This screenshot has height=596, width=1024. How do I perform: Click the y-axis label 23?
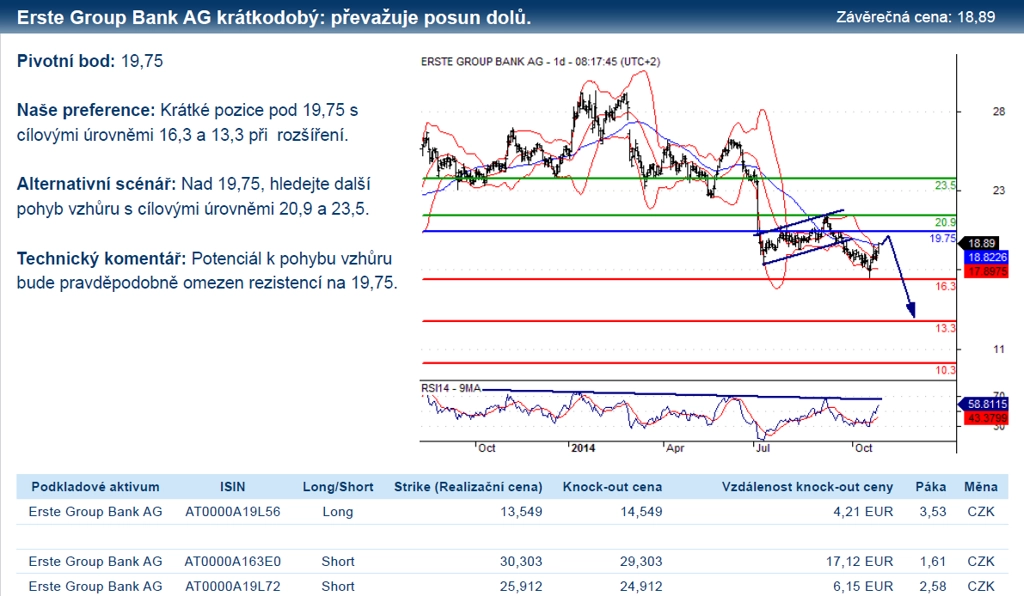[999, 191]
